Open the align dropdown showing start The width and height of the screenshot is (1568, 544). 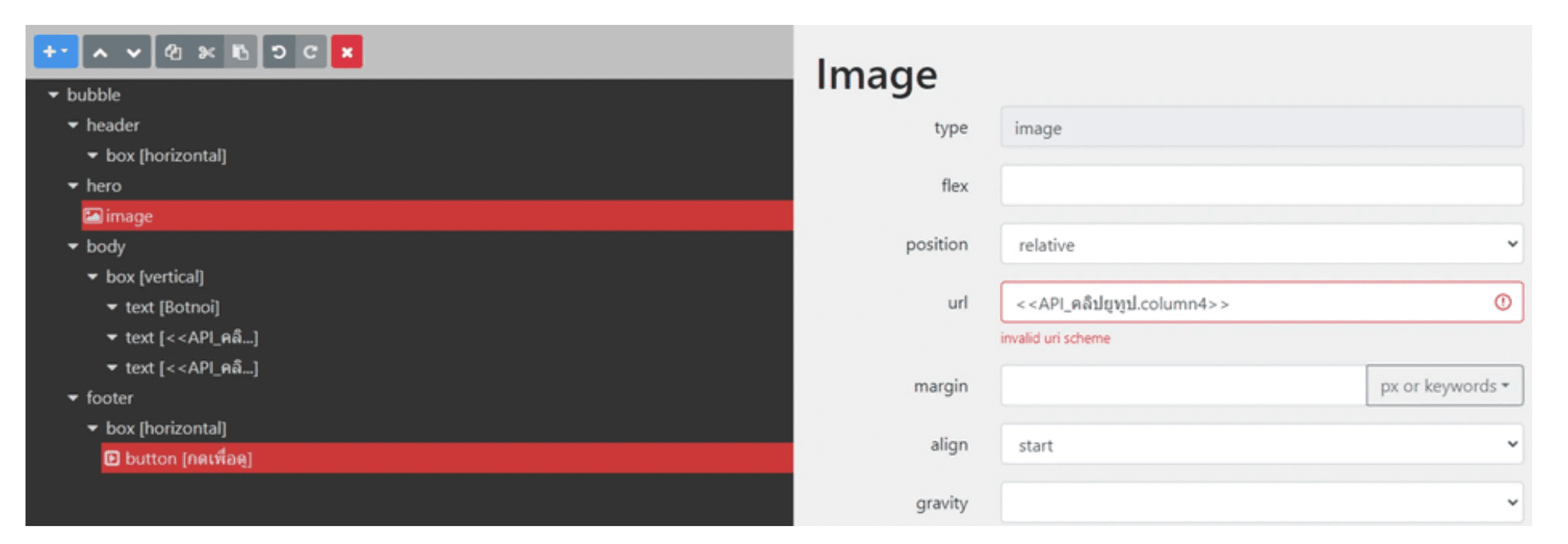1262,444
